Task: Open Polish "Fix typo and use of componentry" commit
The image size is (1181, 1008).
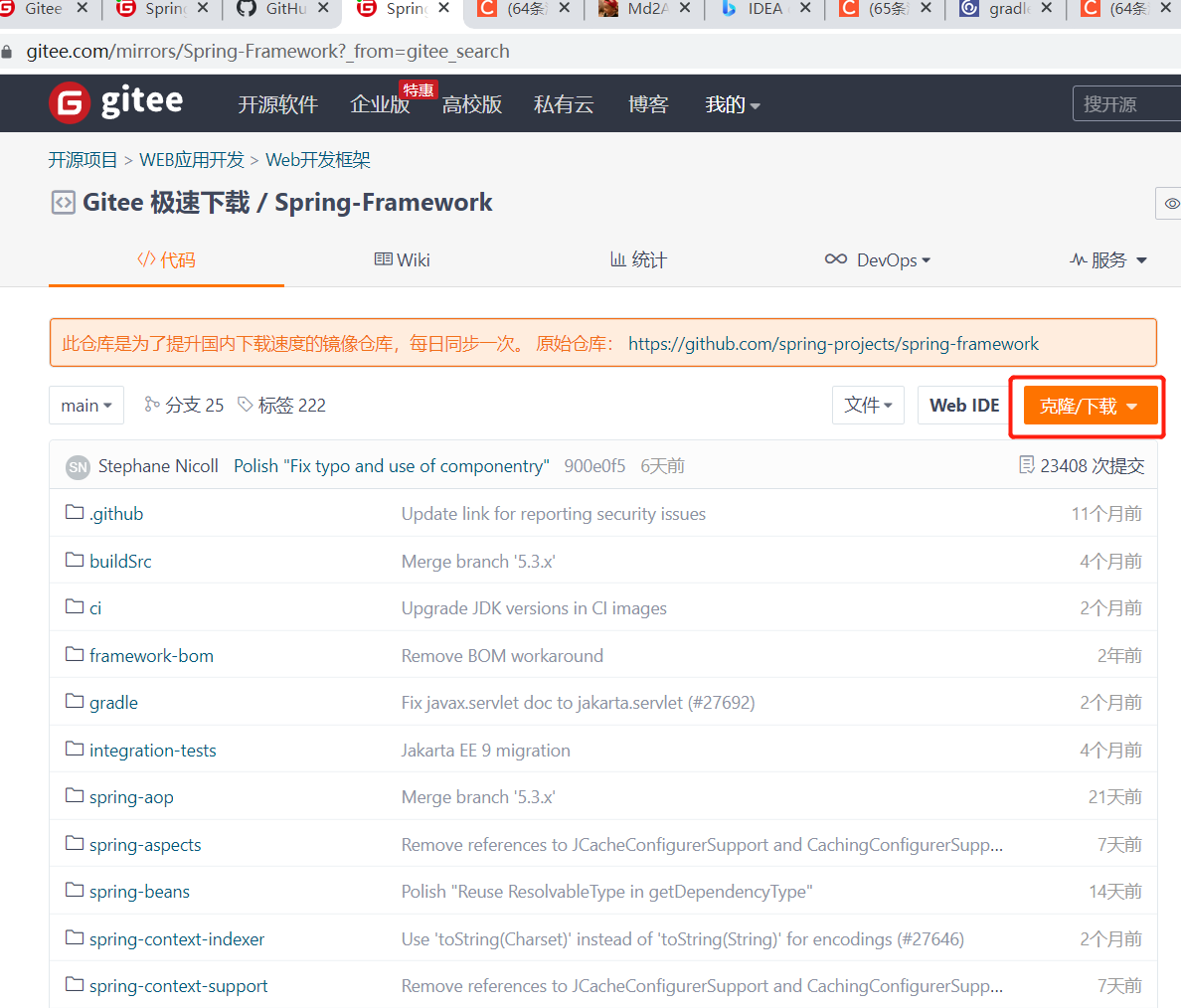Action: (392, 466)
